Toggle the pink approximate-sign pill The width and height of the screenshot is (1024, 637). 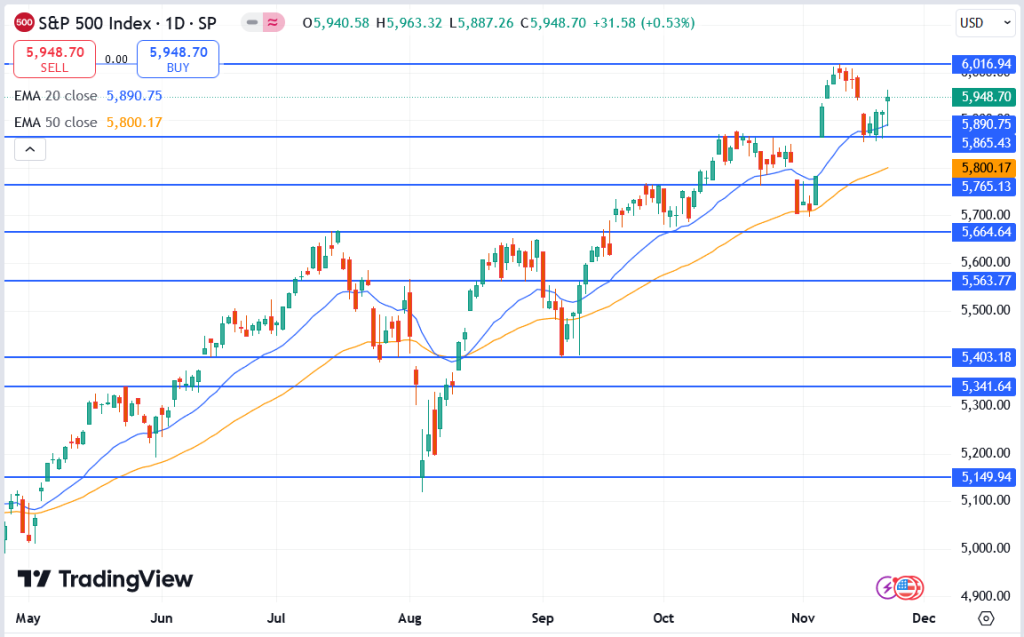273,23
